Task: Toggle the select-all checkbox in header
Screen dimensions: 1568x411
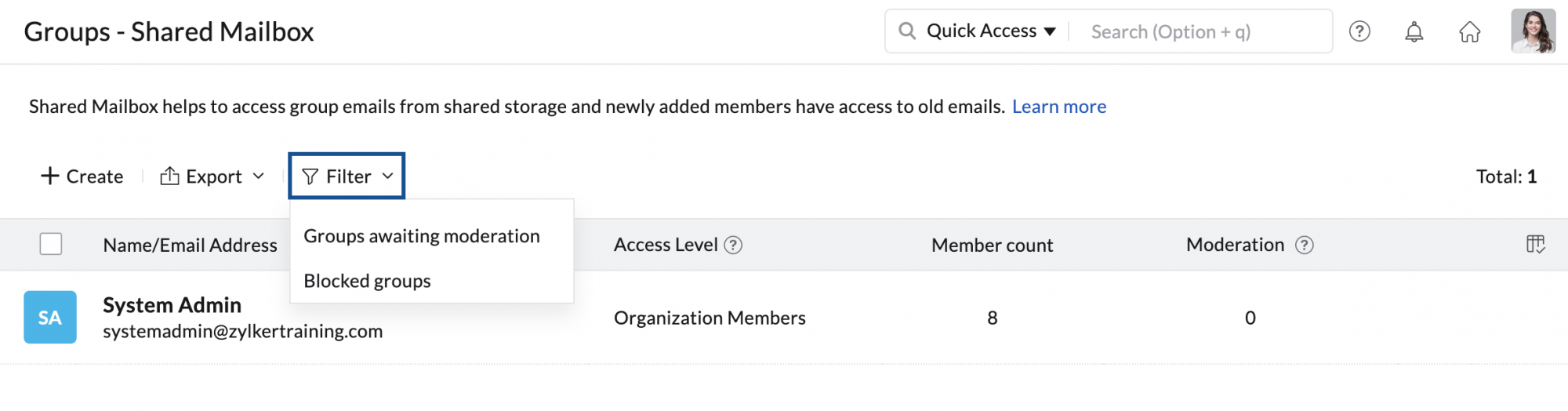Action: 51,244
